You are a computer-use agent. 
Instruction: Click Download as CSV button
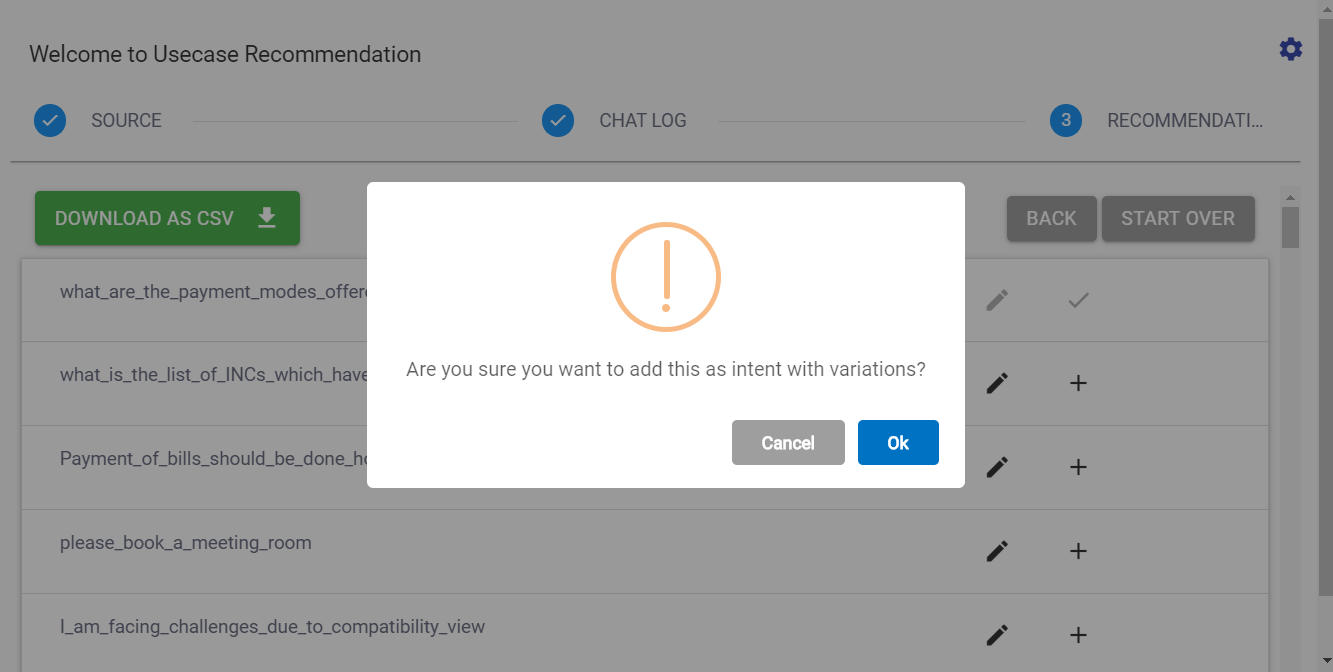167,218
